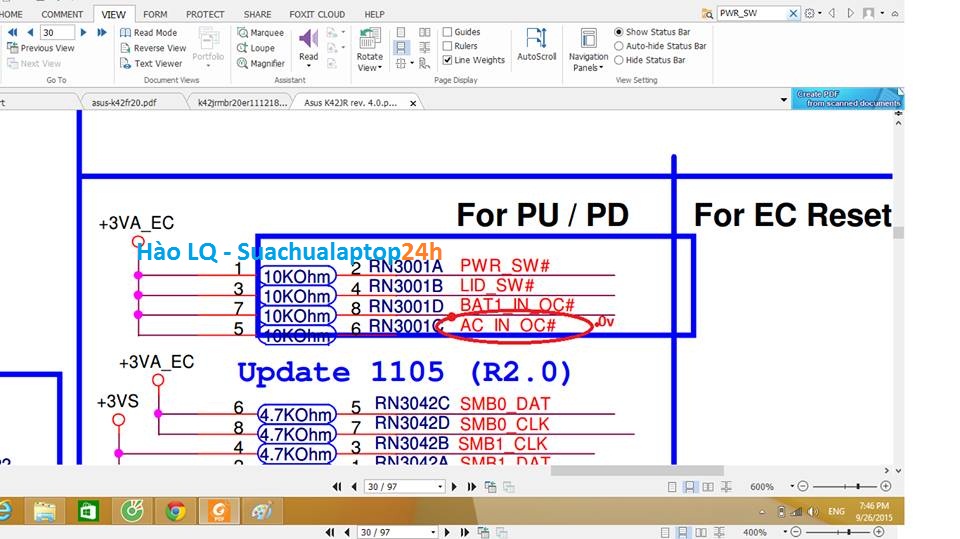
Task: Jump to last page arrow in ribbon
Action: pos(102,32)
